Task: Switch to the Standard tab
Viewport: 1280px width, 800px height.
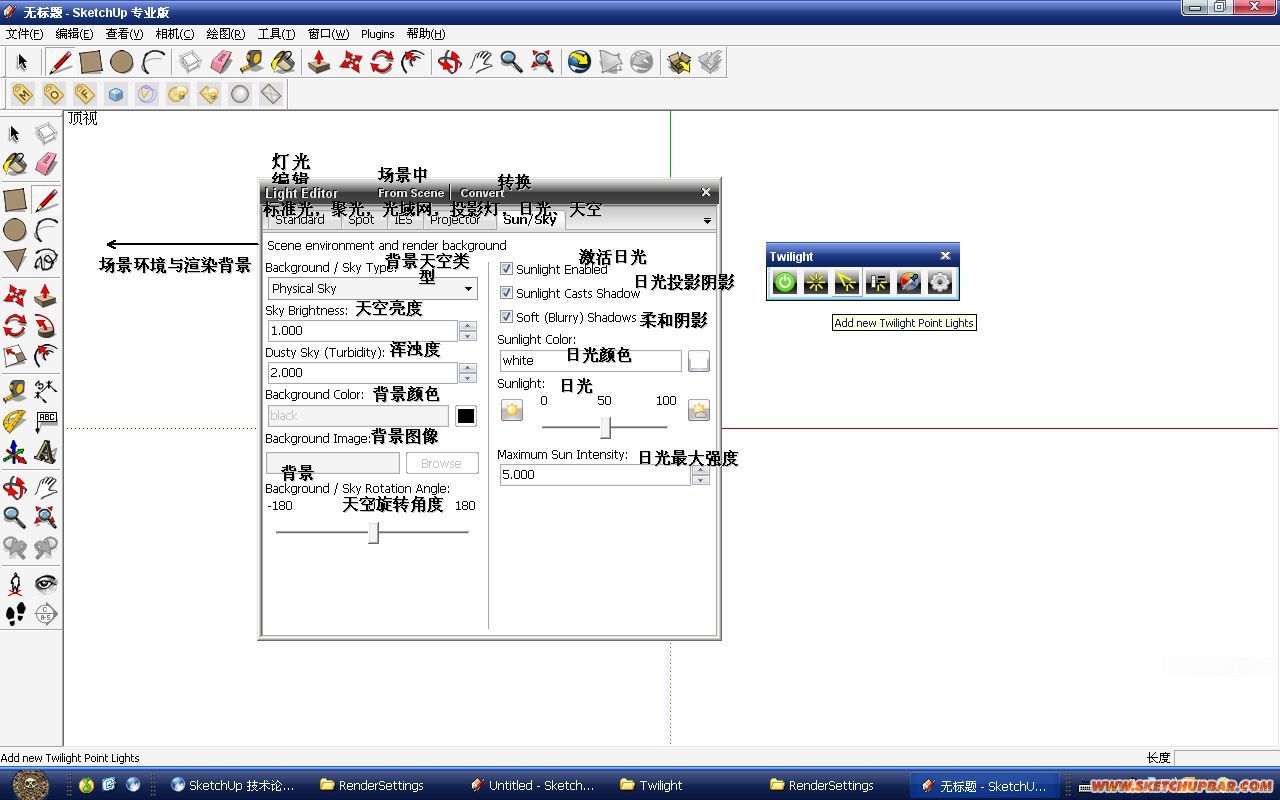Action: pos(299,220)
